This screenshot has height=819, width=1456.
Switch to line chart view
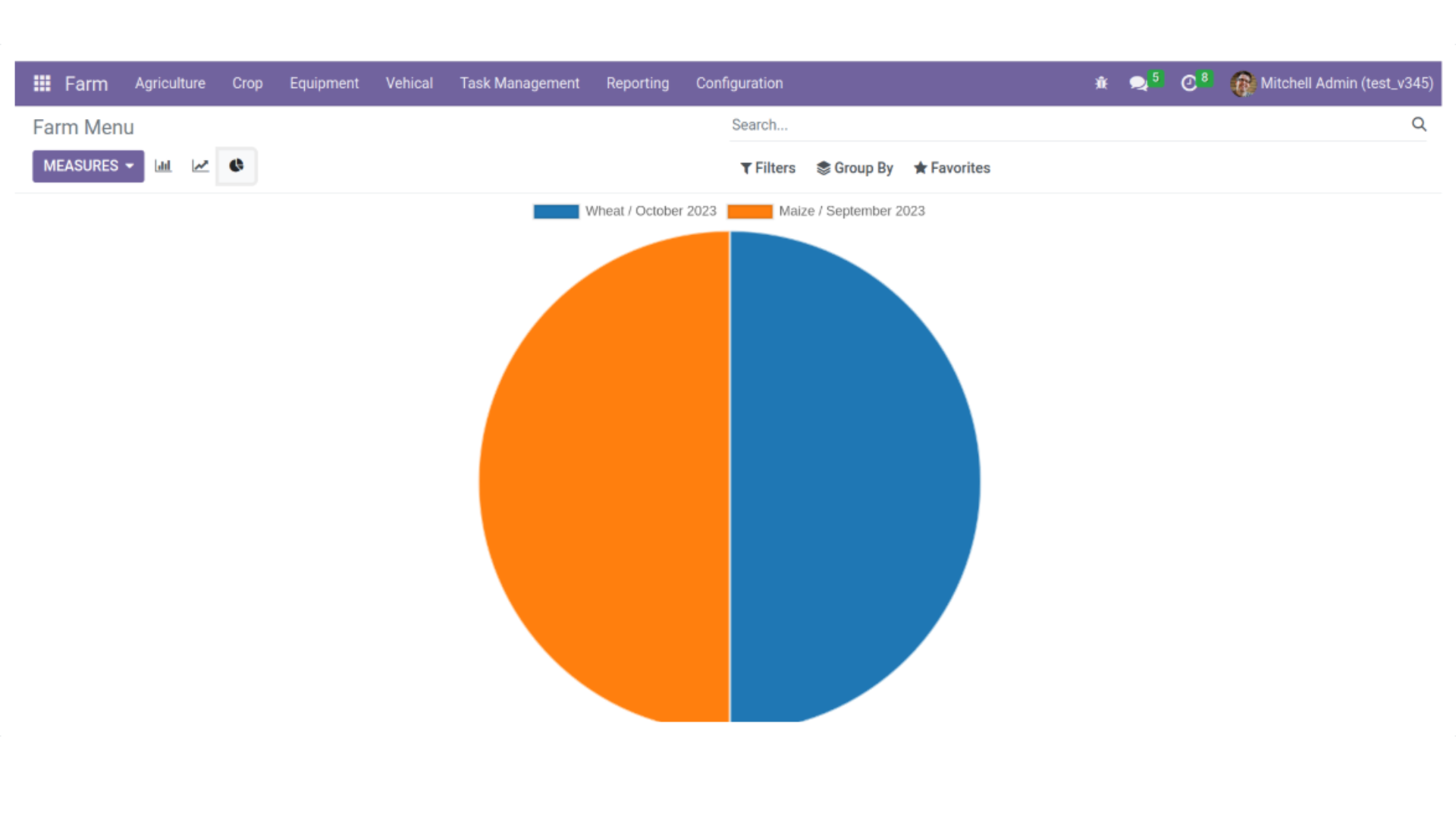pyautogui.click(x=200, y=166)
